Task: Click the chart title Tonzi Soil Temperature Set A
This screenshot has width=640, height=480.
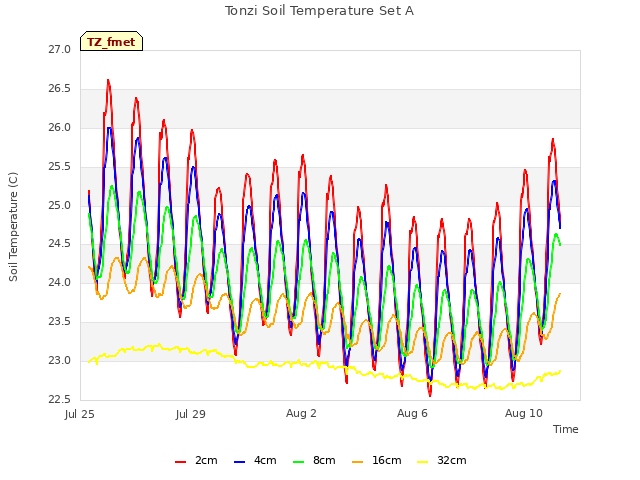Action: tap(319, 11)
